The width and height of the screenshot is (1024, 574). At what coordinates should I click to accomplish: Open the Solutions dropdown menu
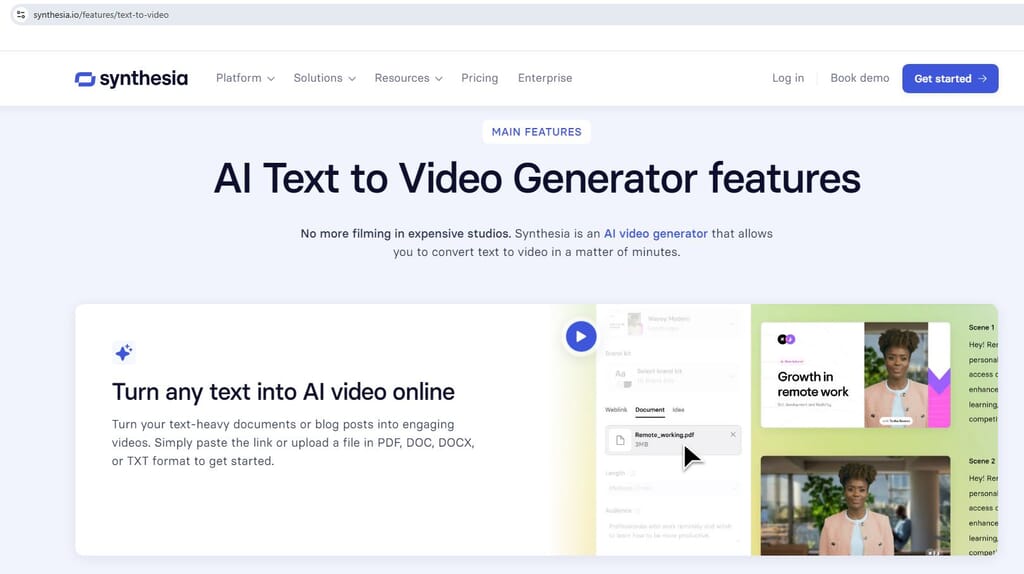324,78
